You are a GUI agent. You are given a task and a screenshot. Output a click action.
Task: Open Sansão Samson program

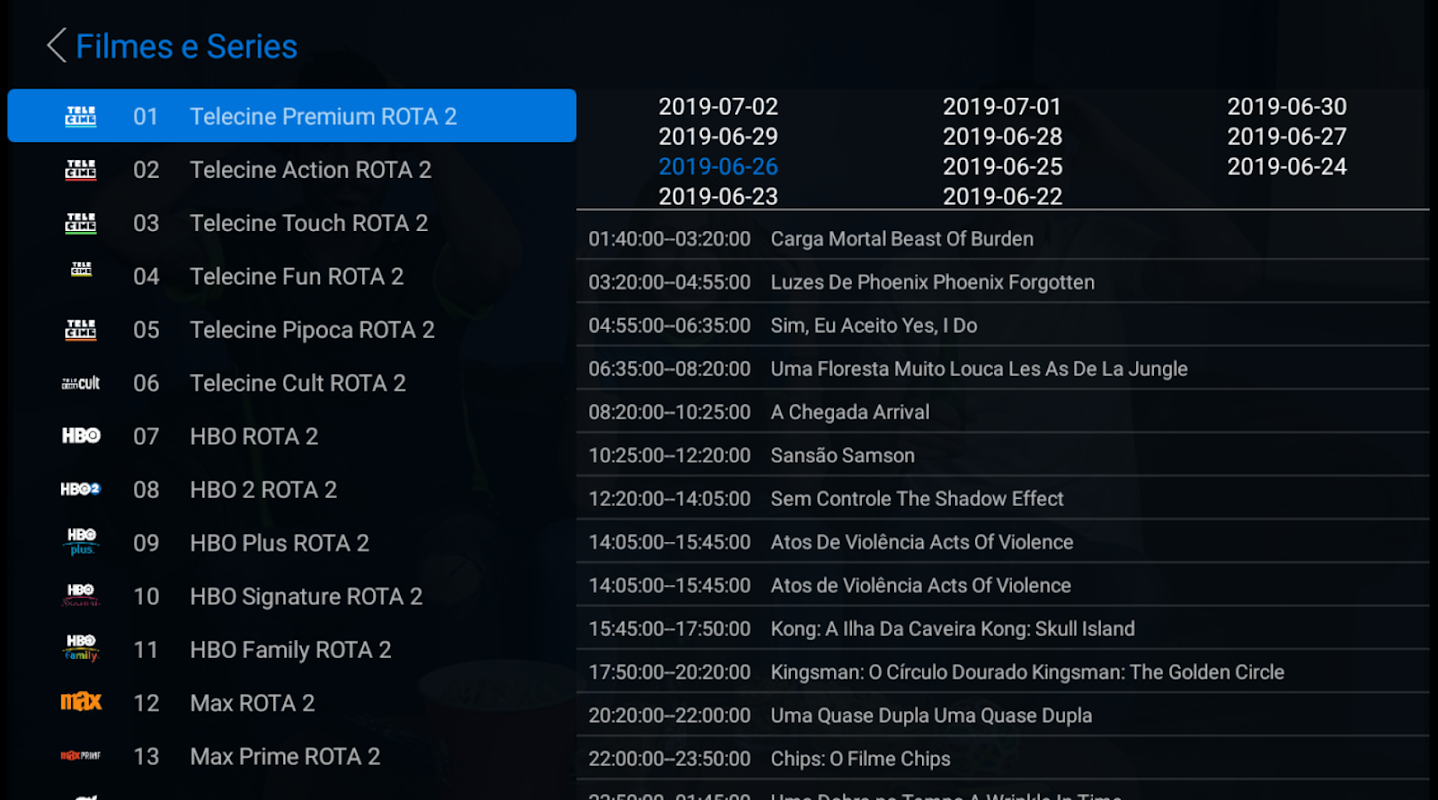point(1003,455)
